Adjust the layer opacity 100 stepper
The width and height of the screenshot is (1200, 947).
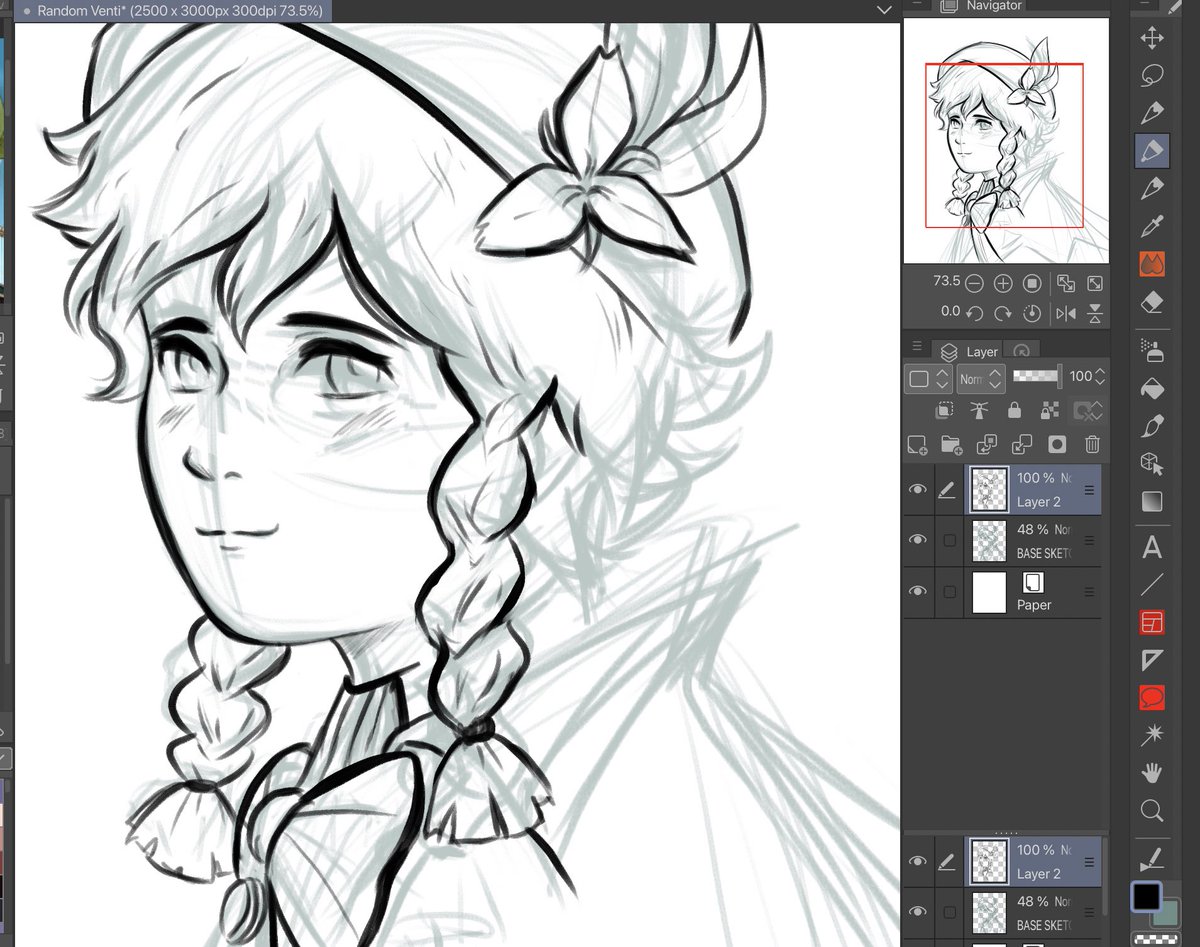tap(1100, 377)
